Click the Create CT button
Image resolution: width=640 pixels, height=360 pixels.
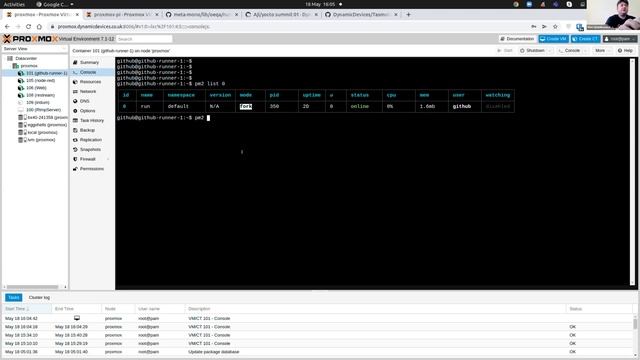pos(585,39)
